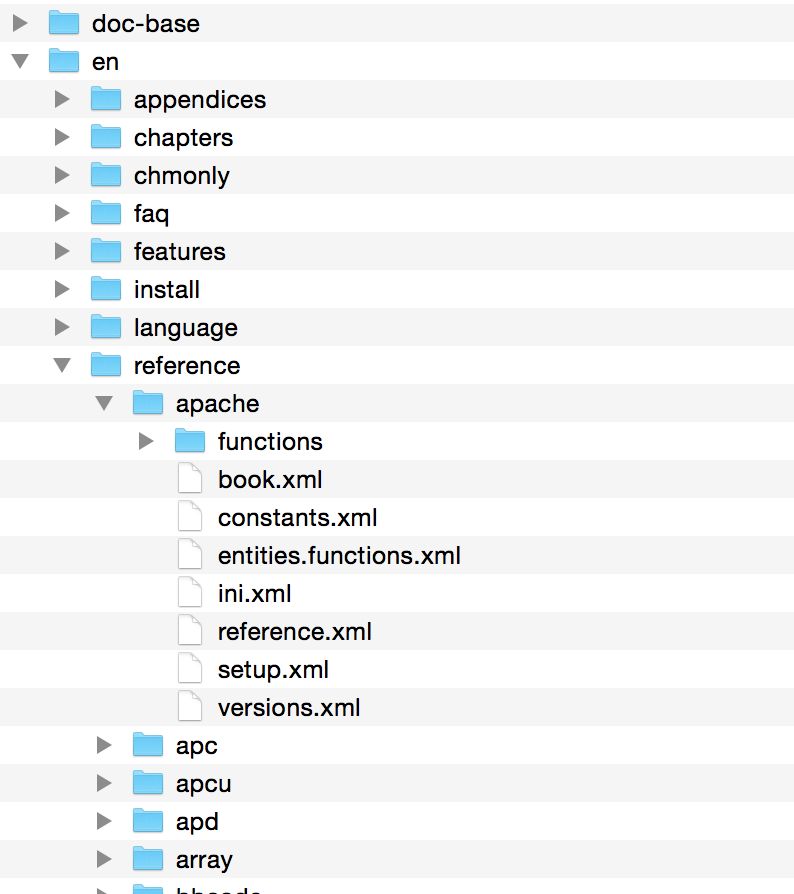Screen dimensions: 794x894
Task: Select the entities.functions.xml file name
Action: (x=339, y=555)
